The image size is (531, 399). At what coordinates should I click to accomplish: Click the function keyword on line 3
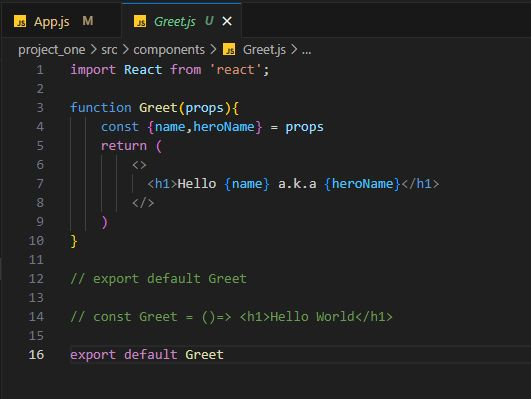[101, 108]
